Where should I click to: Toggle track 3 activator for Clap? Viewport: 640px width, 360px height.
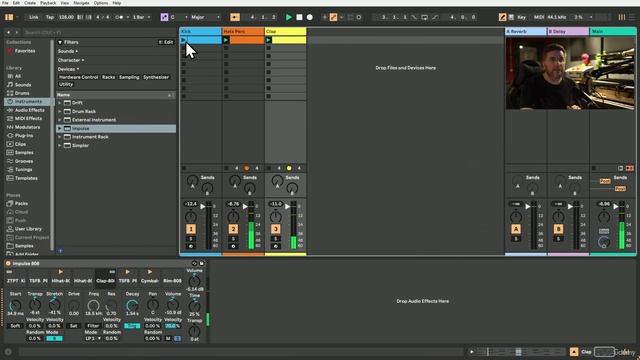(276, 229)
